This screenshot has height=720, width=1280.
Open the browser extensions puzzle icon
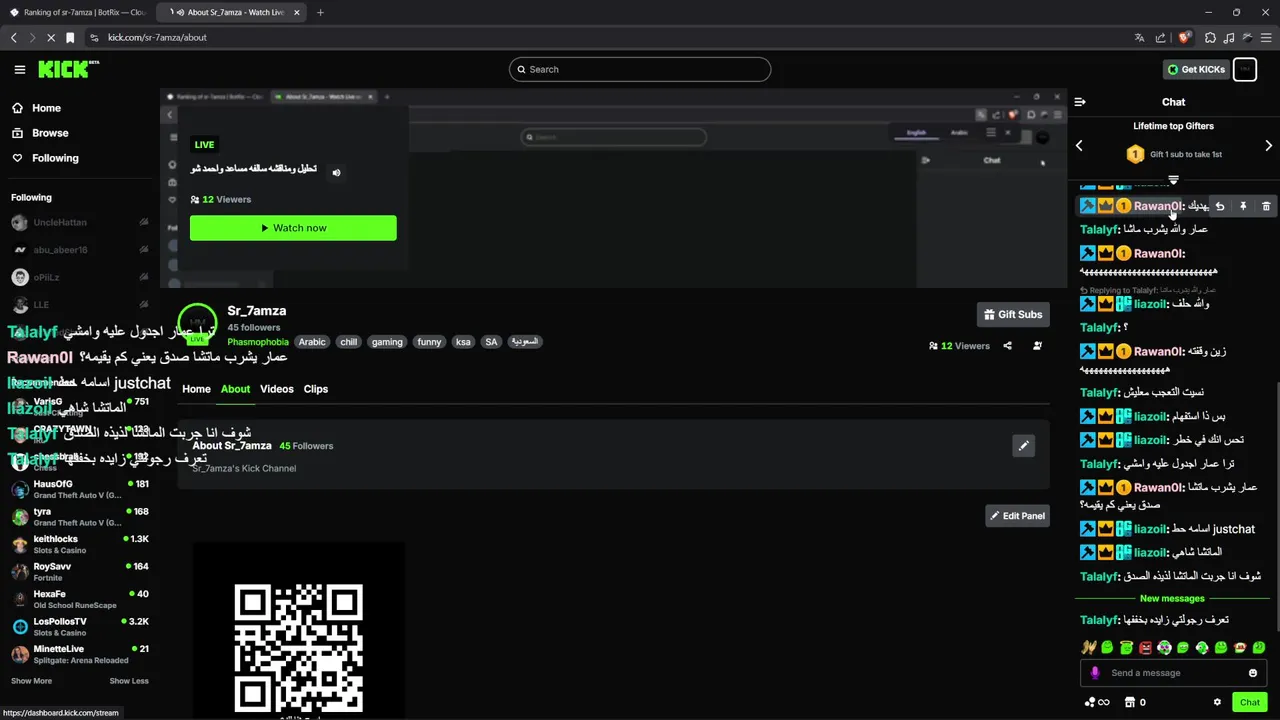pyautogui.click(x=1210, y=37)
